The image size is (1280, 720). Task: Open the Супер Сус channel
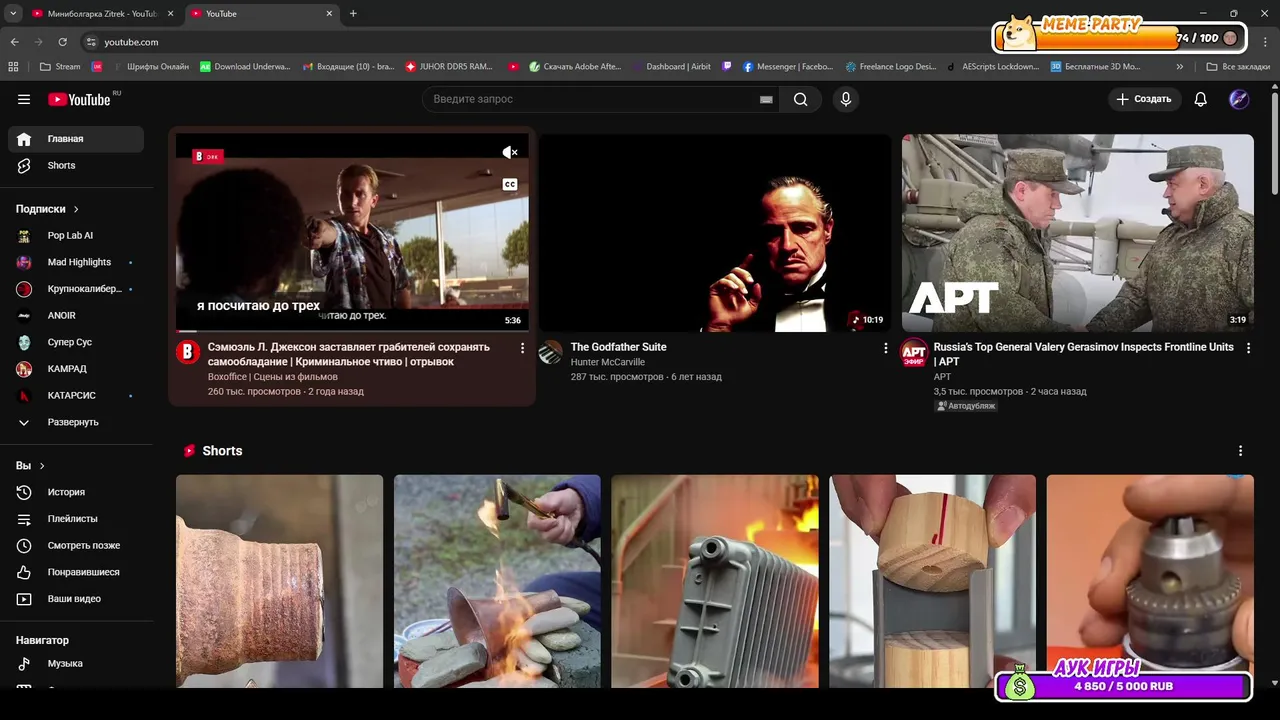[x=76, y=342]
